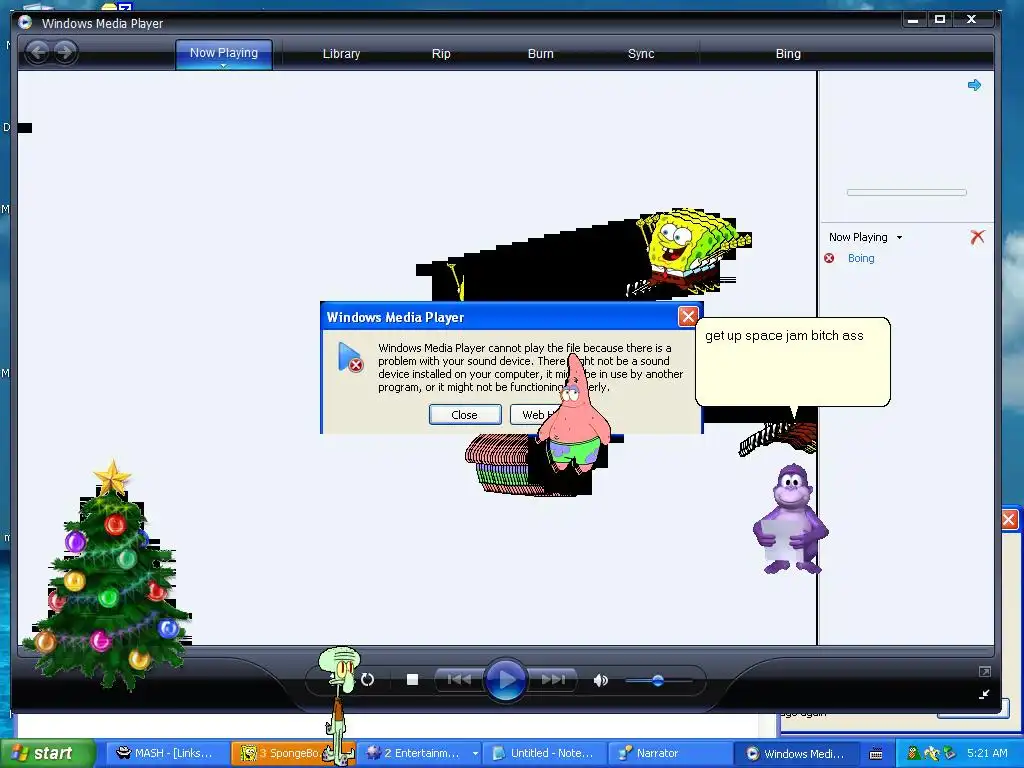Switch to the MASH - [Links taskbar window
Viewport: 1024px width, 768px height.
[165, 753]
